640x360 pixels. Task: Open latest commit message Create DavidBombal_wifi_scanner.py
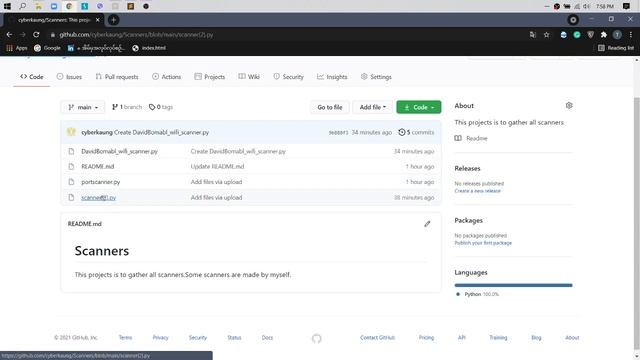(x=162, y=132)
